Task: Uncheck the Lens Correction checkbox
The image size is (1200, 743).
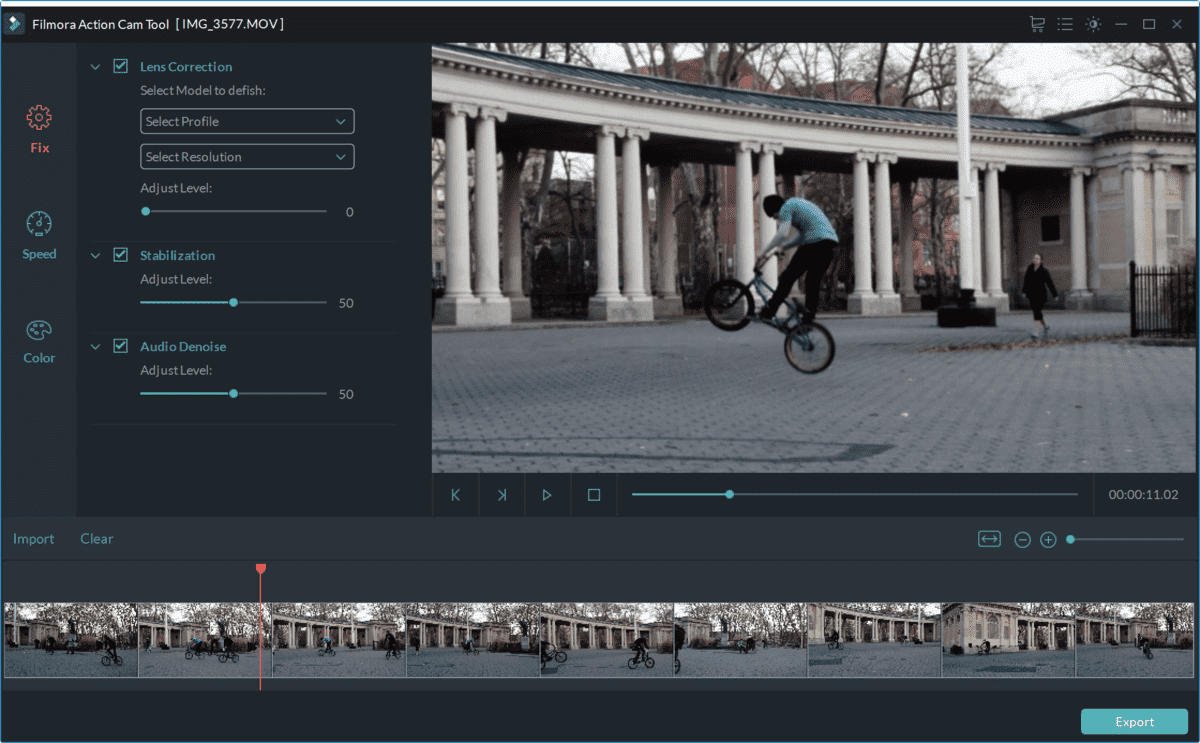Action: [x=121, y=66]
